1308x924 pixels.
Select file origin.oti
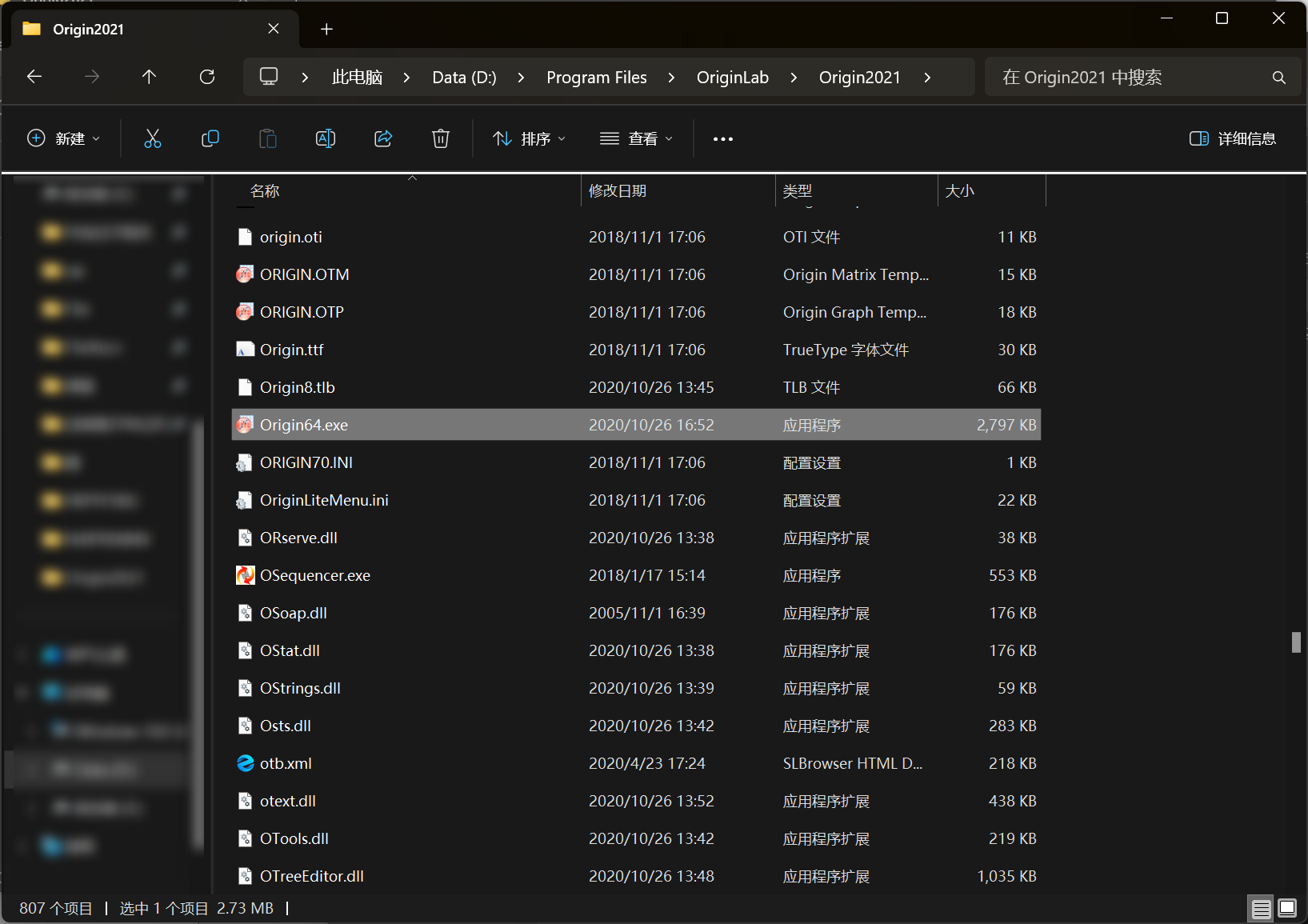point(636,237)
